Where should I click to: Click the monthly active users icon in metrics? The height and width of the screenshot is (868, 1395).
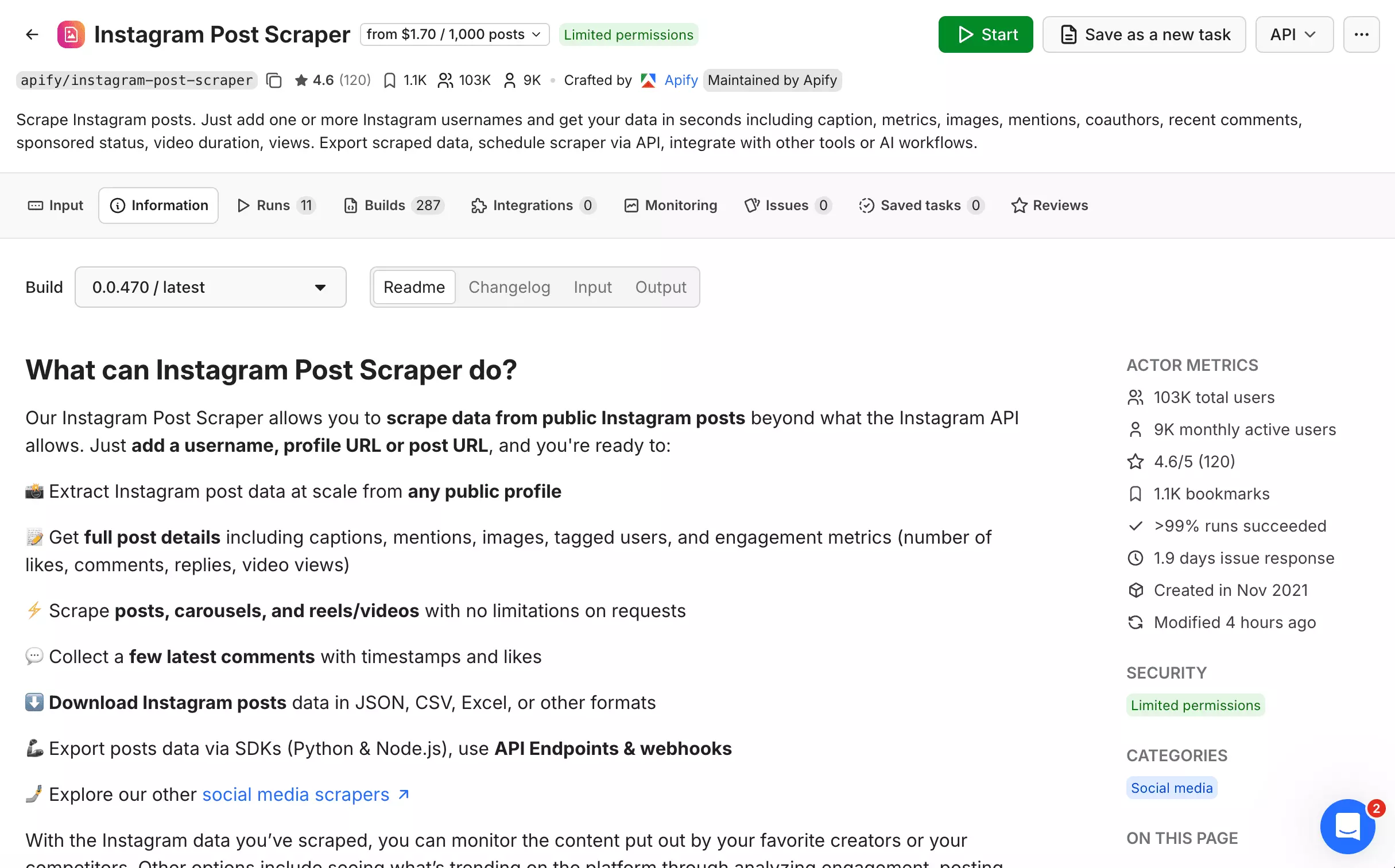click(x=1136, y=429)
